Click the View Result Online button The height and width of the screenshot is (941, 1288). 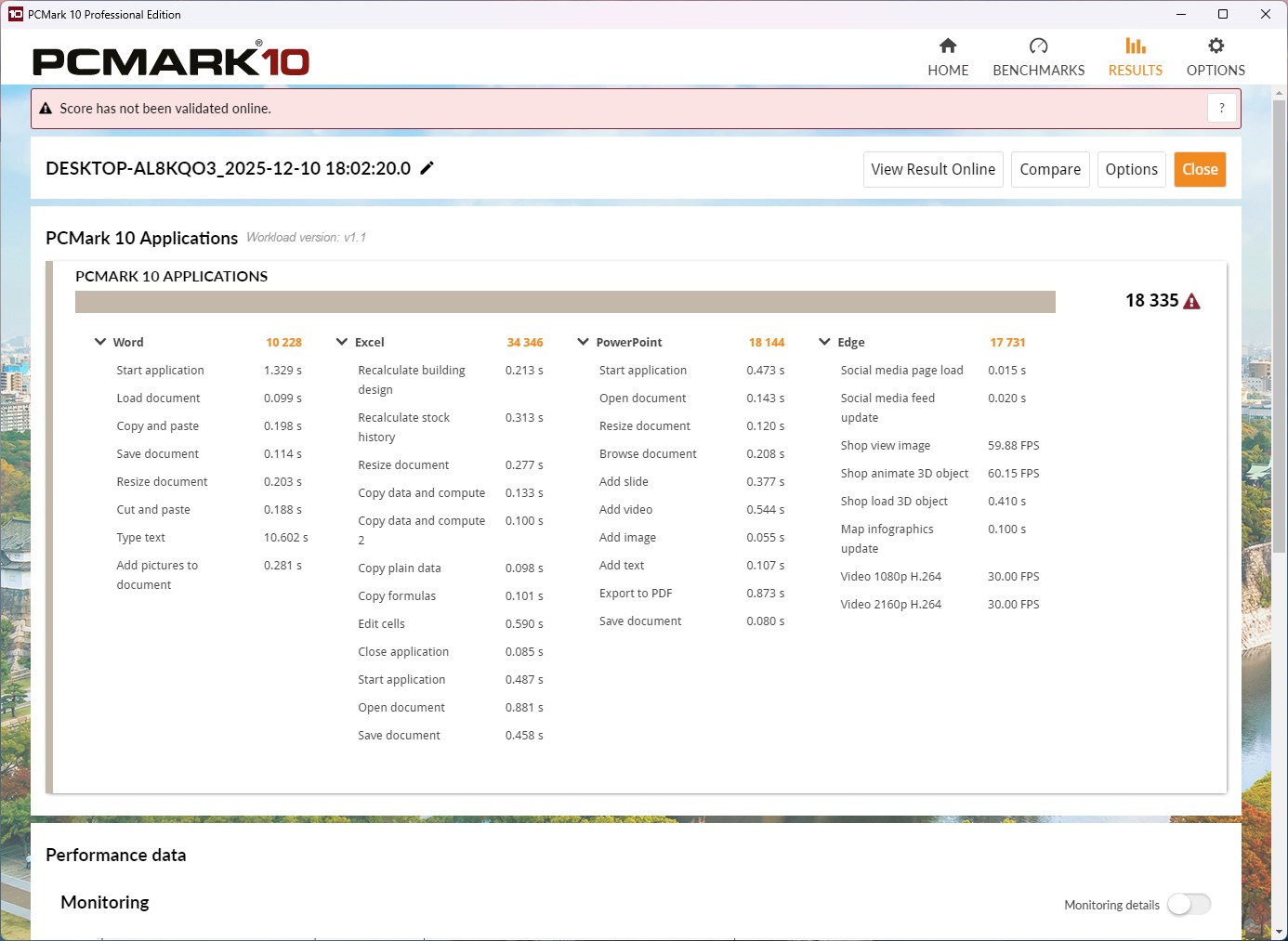933,169
